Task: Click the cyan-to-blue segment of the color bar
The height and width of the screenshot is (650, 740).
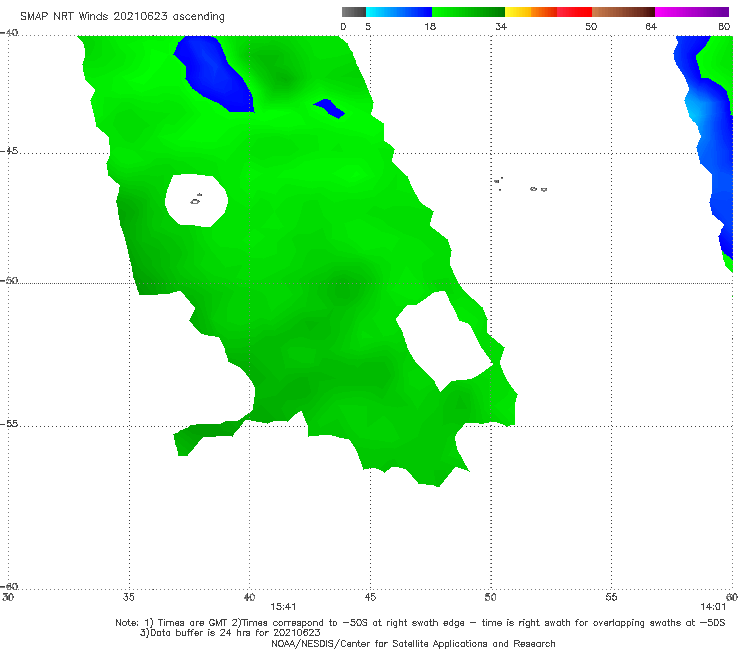Action: (x=399, y=12)
